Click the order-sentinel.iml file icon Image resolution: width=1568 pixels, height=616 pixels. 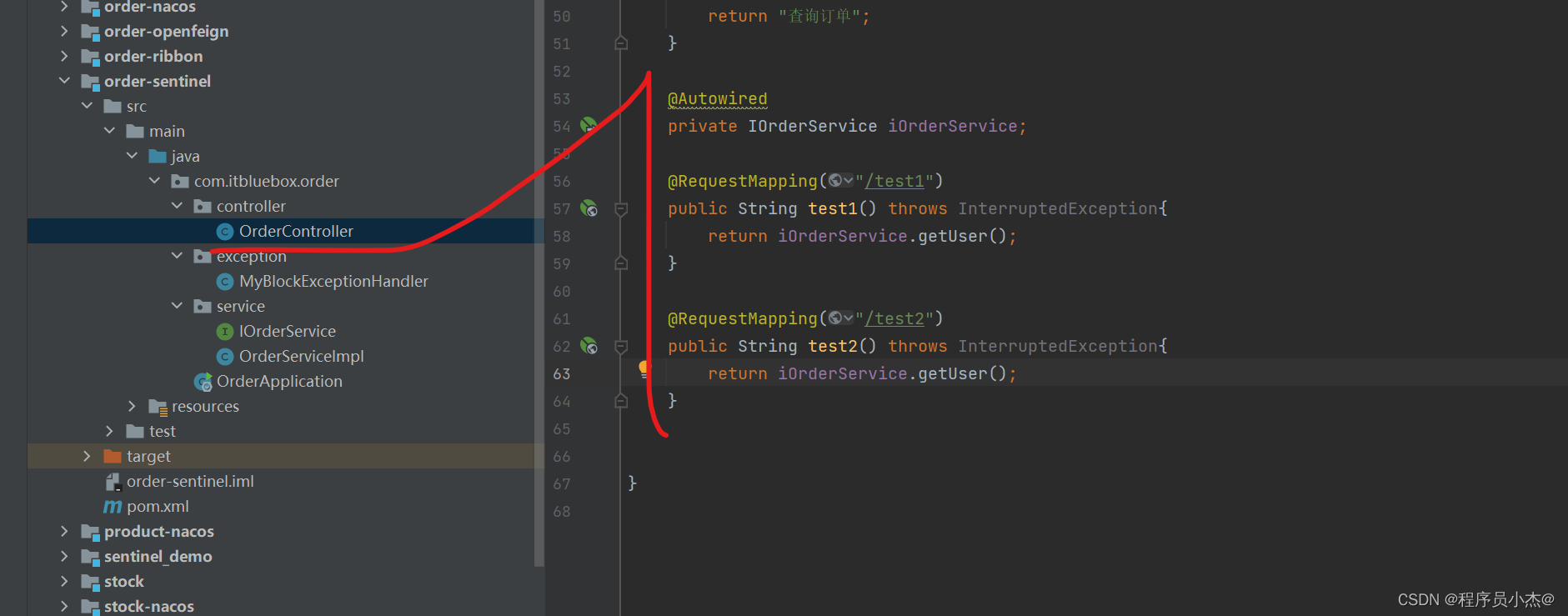tap(113, 482)
